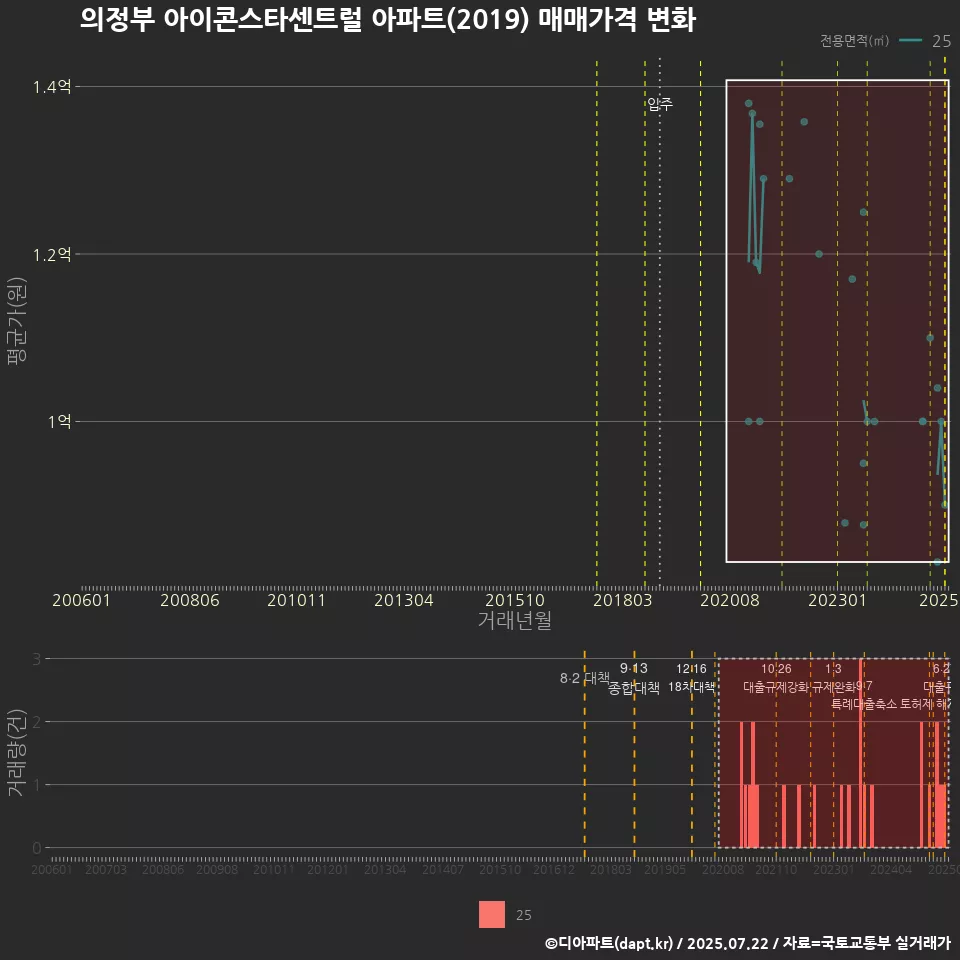Screen dimensions: 960x960
Task: Click 201011 on the price chart axis
Action: [x=296, y=600]
